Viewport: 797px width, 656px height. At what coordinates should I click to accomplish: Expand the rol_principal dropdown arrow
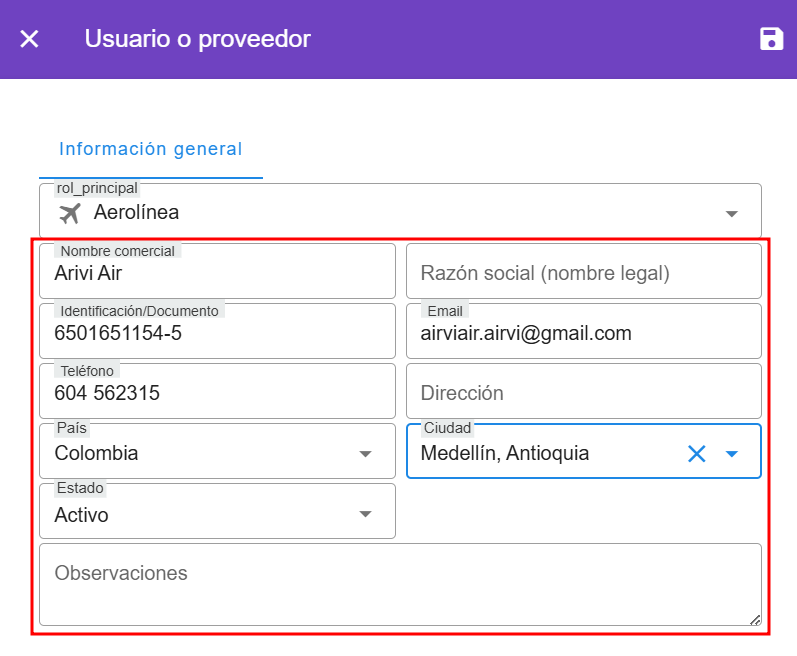click(x=731, y=214)
